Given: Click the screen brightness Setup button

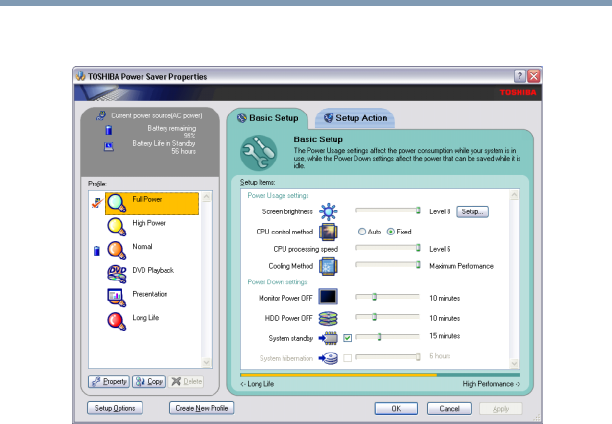Looking at the screenshot, I should [472, 212].
